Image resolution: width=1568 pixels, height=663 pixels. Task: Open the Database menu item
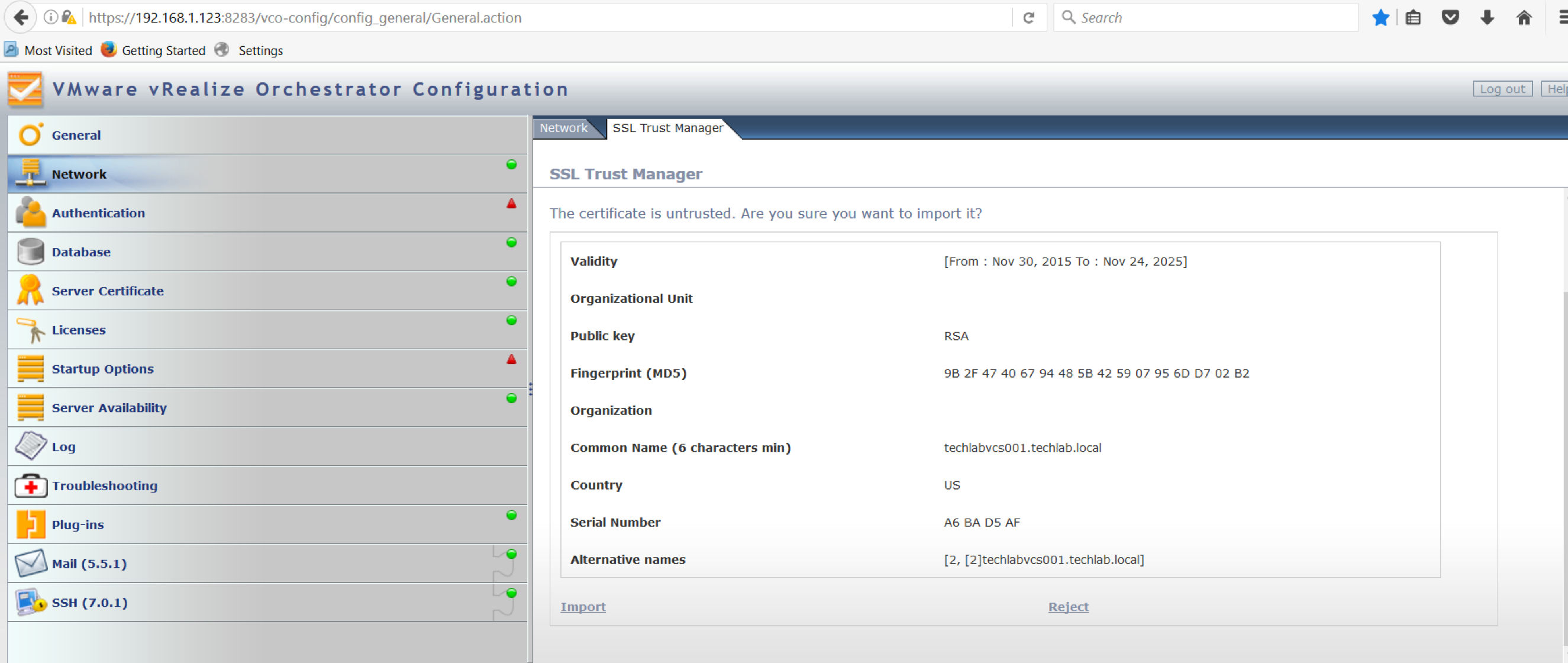pyautogui.click(x=267, y=252)
